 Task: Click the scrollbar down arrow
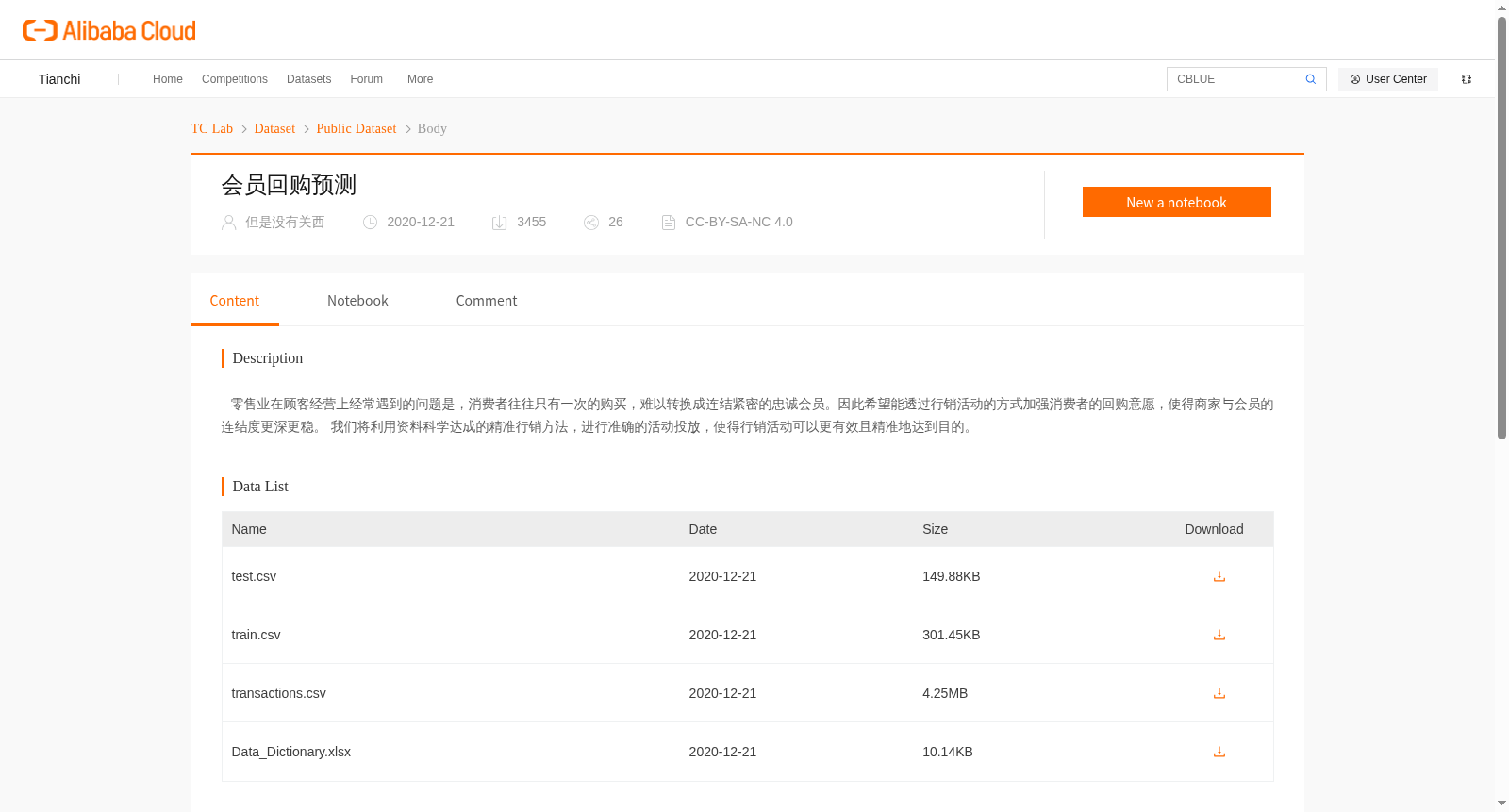[1501, 804]
